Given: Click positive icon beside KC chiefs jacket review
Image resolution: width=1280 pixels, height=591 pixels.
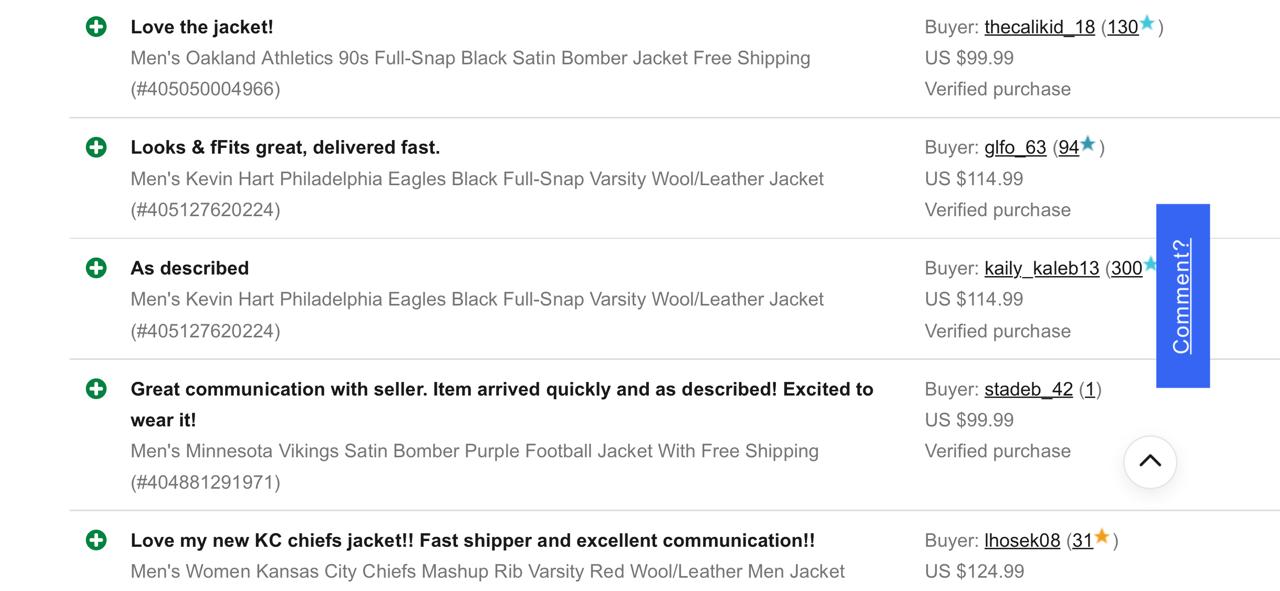Looking at the screenshot, I should point(96,540).
